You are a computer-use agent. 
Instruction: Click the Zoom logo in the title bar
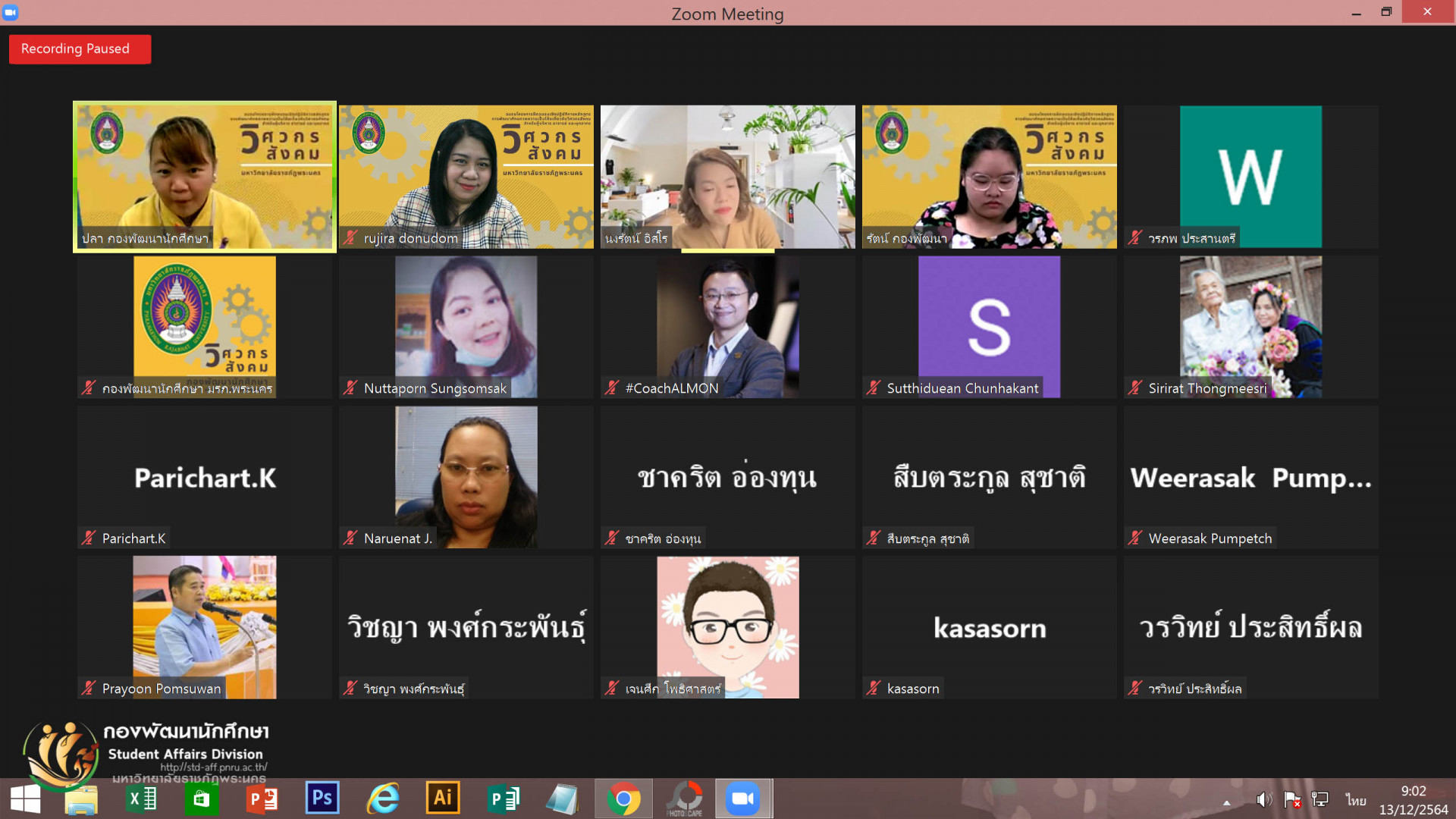click(x=11, y=12)
